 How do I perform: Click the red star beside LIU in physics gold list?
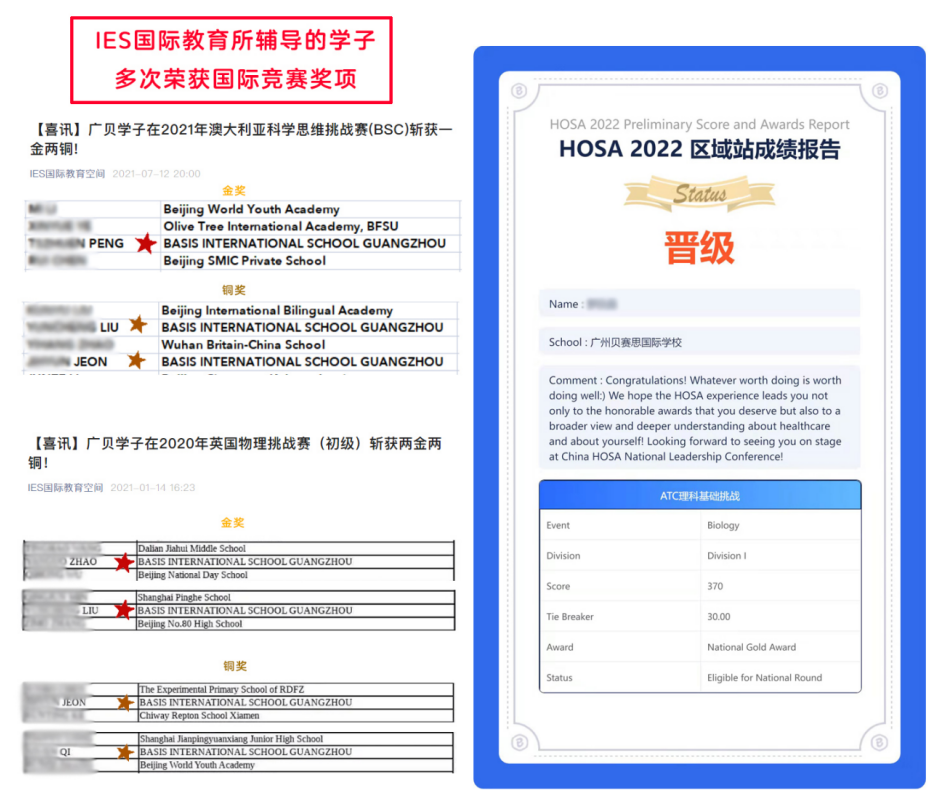click(x=123, y=609)
